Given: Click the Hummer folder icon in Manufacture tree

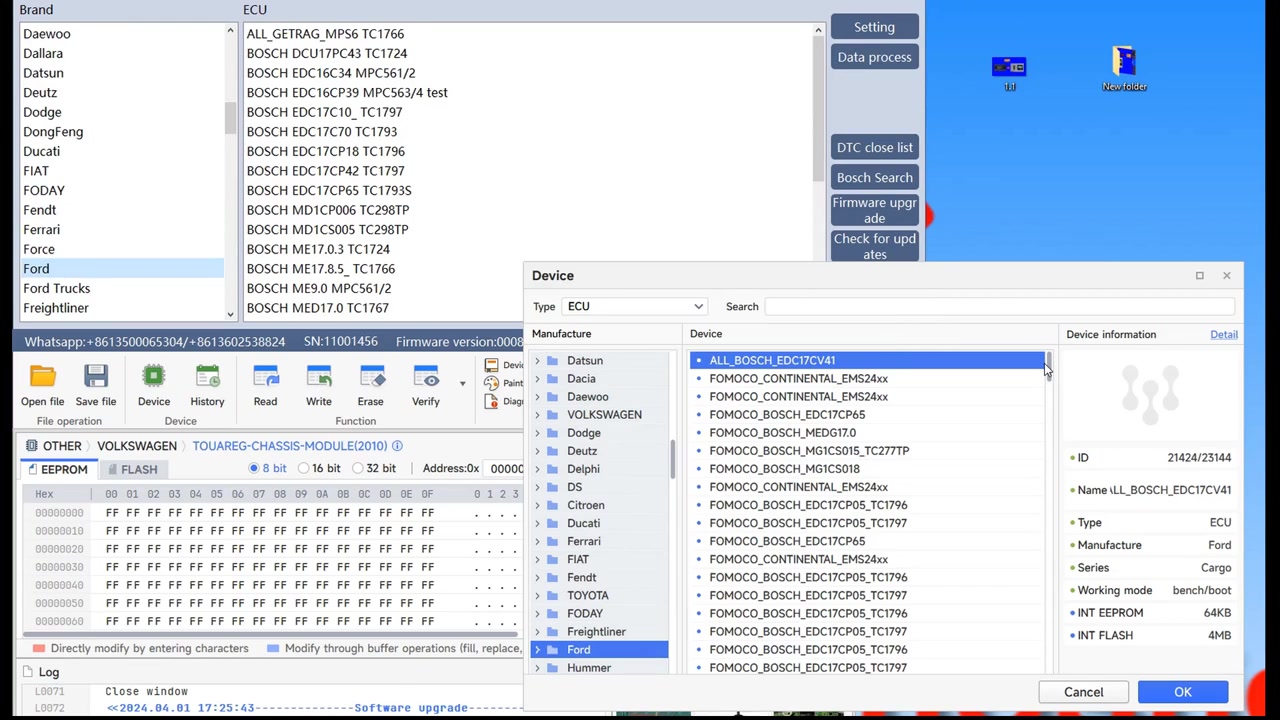Looking at the screenshot, I should 553,668.
